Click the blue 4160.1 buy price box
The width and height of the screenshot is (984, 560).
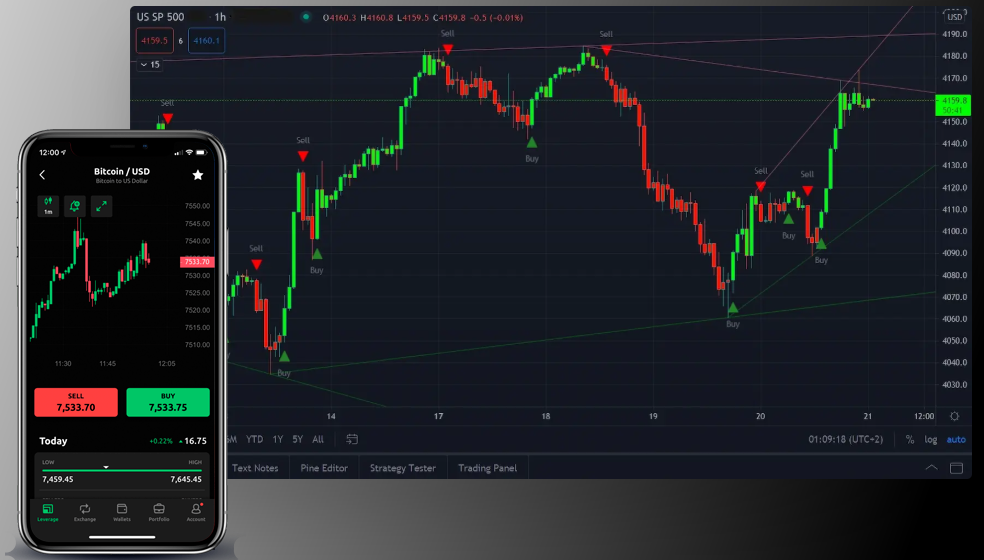[206, 41]
